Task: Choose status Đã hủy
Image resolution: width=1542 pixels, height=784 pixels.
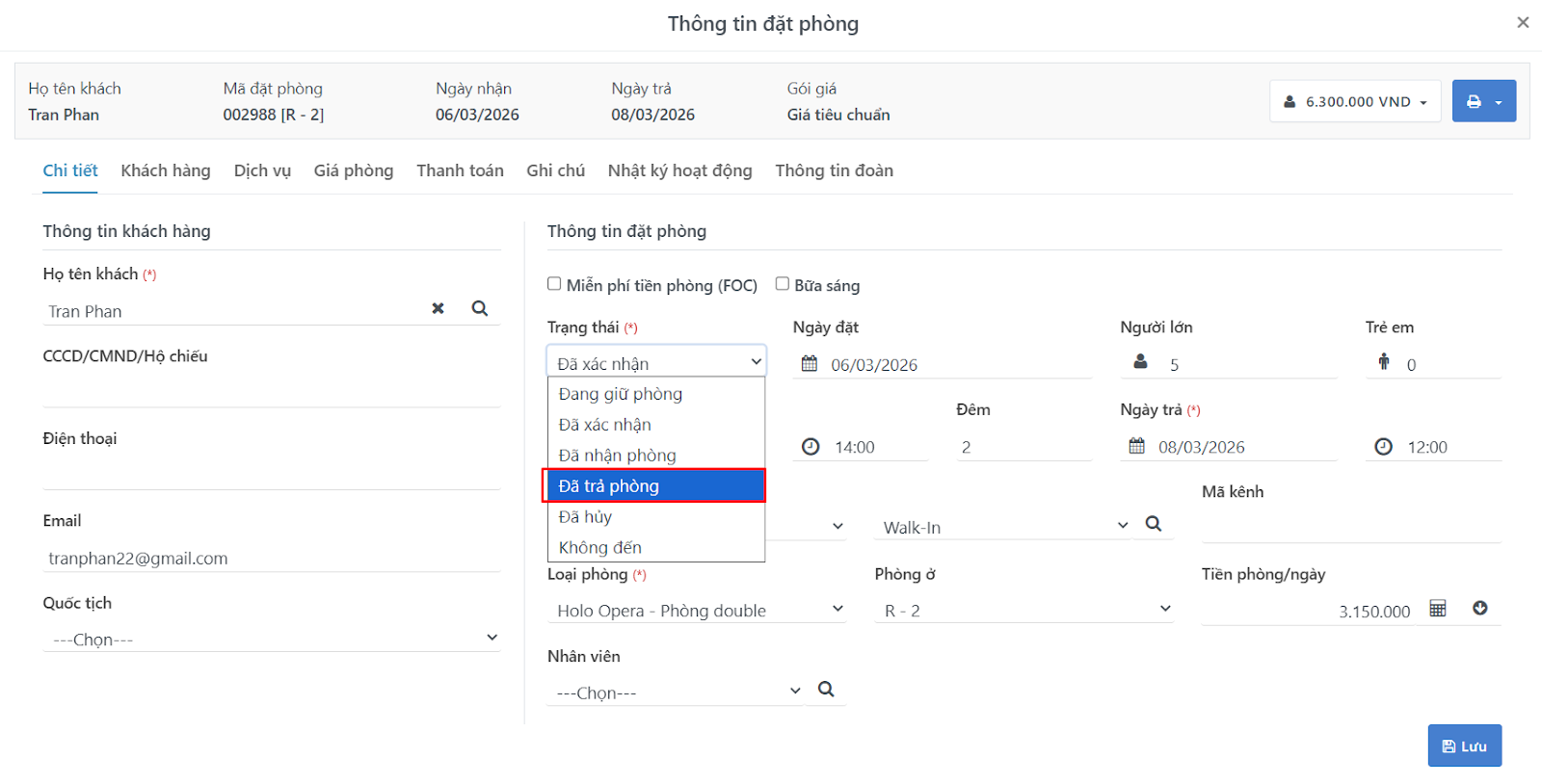Action: pos(655,517)
